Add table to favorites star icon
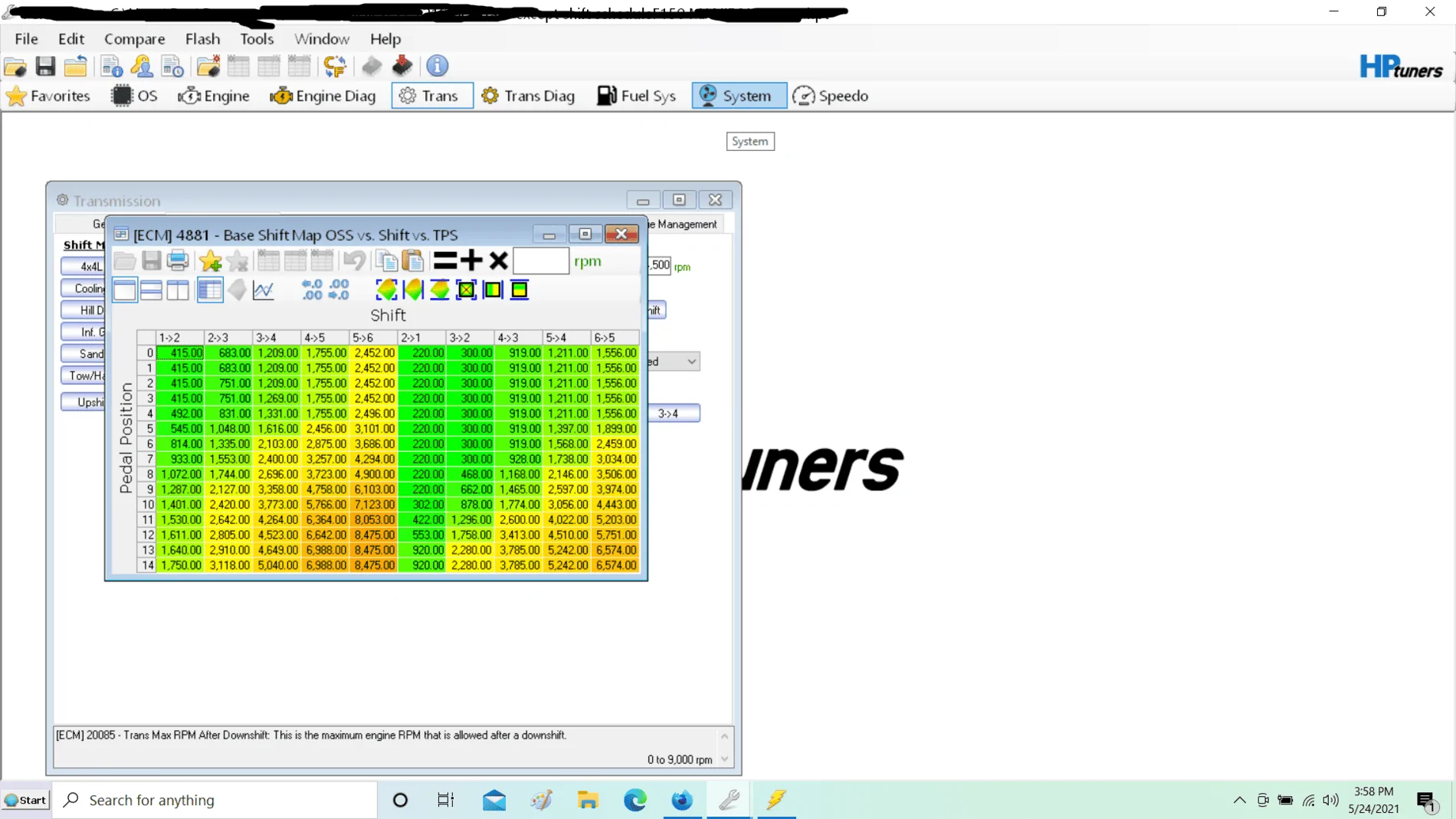This screenshot has height=819, width=1456. (210, 261)
